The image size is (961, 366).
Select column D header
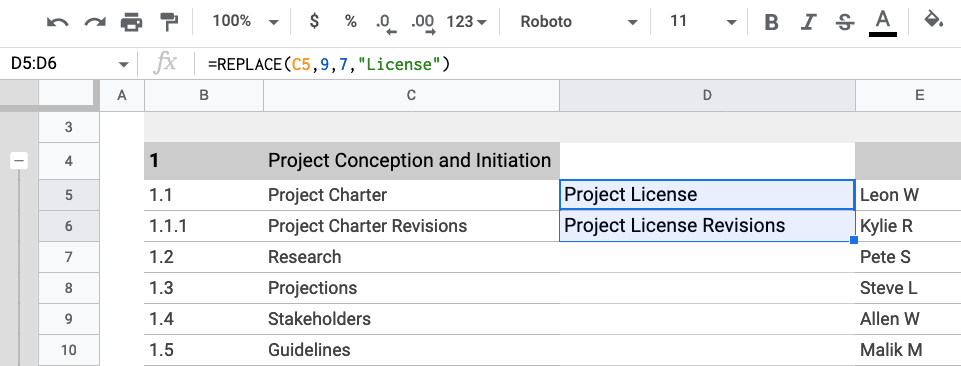tap(707, 95)
